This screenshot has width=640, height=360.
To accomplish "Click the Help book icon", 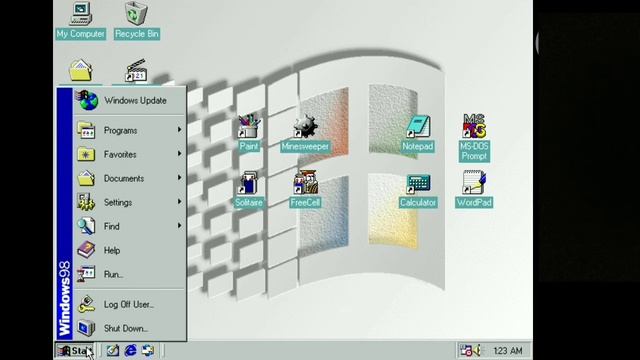I will tap(86, 250).
